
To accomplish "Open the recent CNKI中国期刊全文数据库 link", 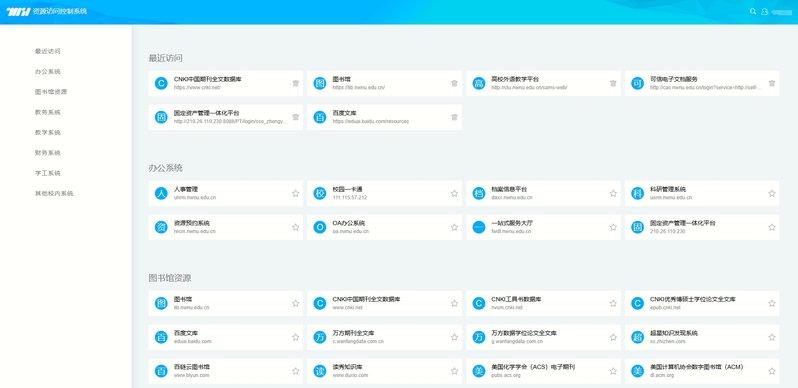I will pyautogui.click(x=207, y=79).
